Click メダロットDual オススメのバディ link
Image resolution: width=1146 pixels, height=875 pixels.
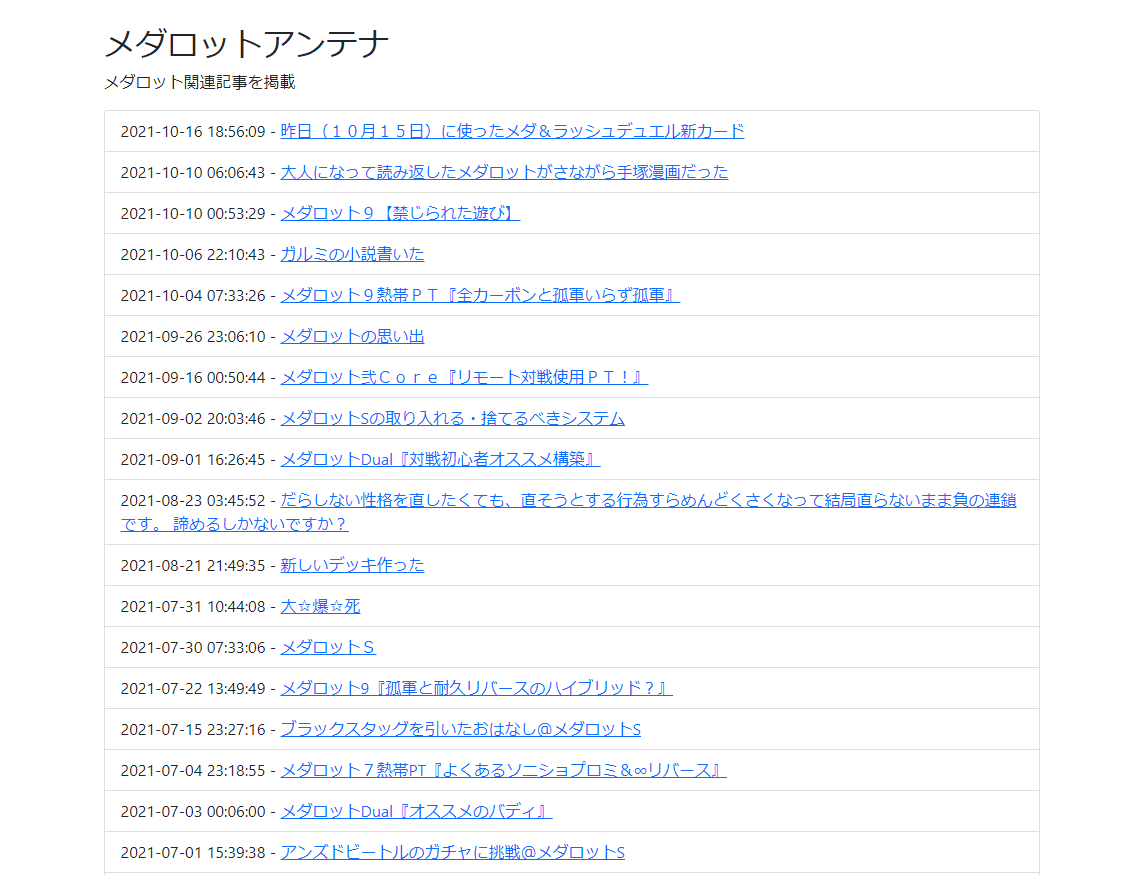(416, 811)
